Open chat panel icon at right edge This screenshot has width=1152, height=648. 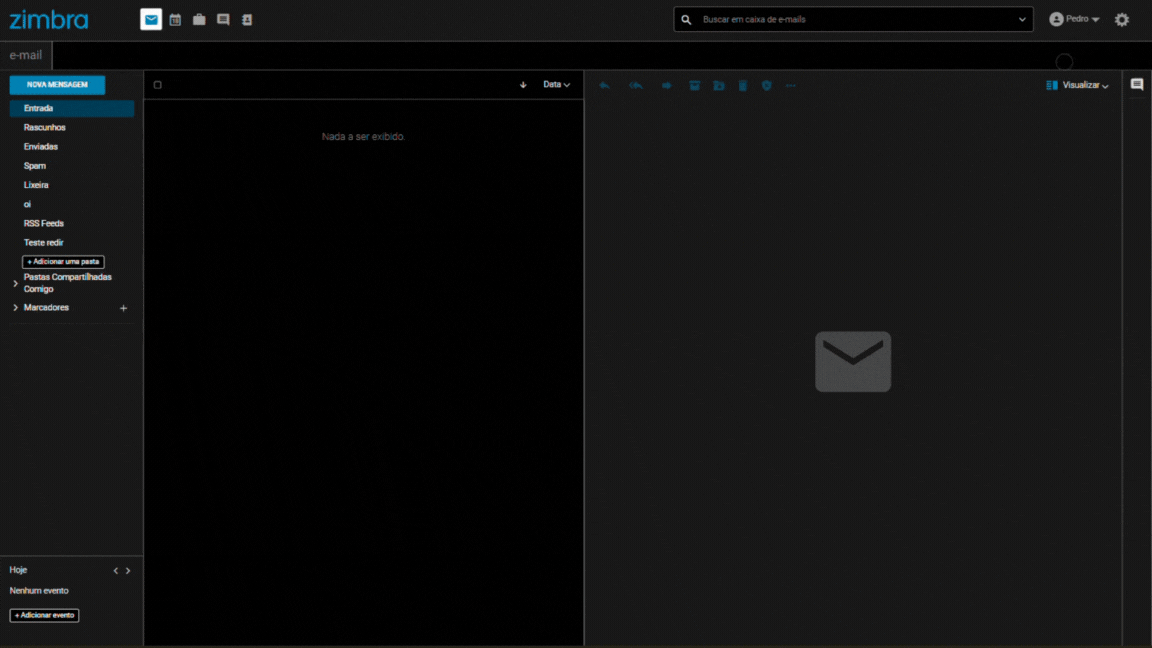pyautogui.click(x=1137, y=85)
